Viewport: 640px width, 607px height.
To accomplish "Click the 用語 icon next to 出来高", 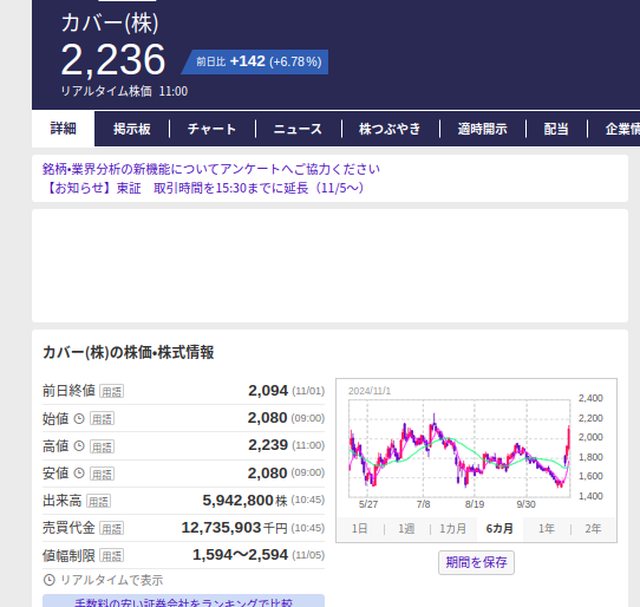I will tap(97, 500).
